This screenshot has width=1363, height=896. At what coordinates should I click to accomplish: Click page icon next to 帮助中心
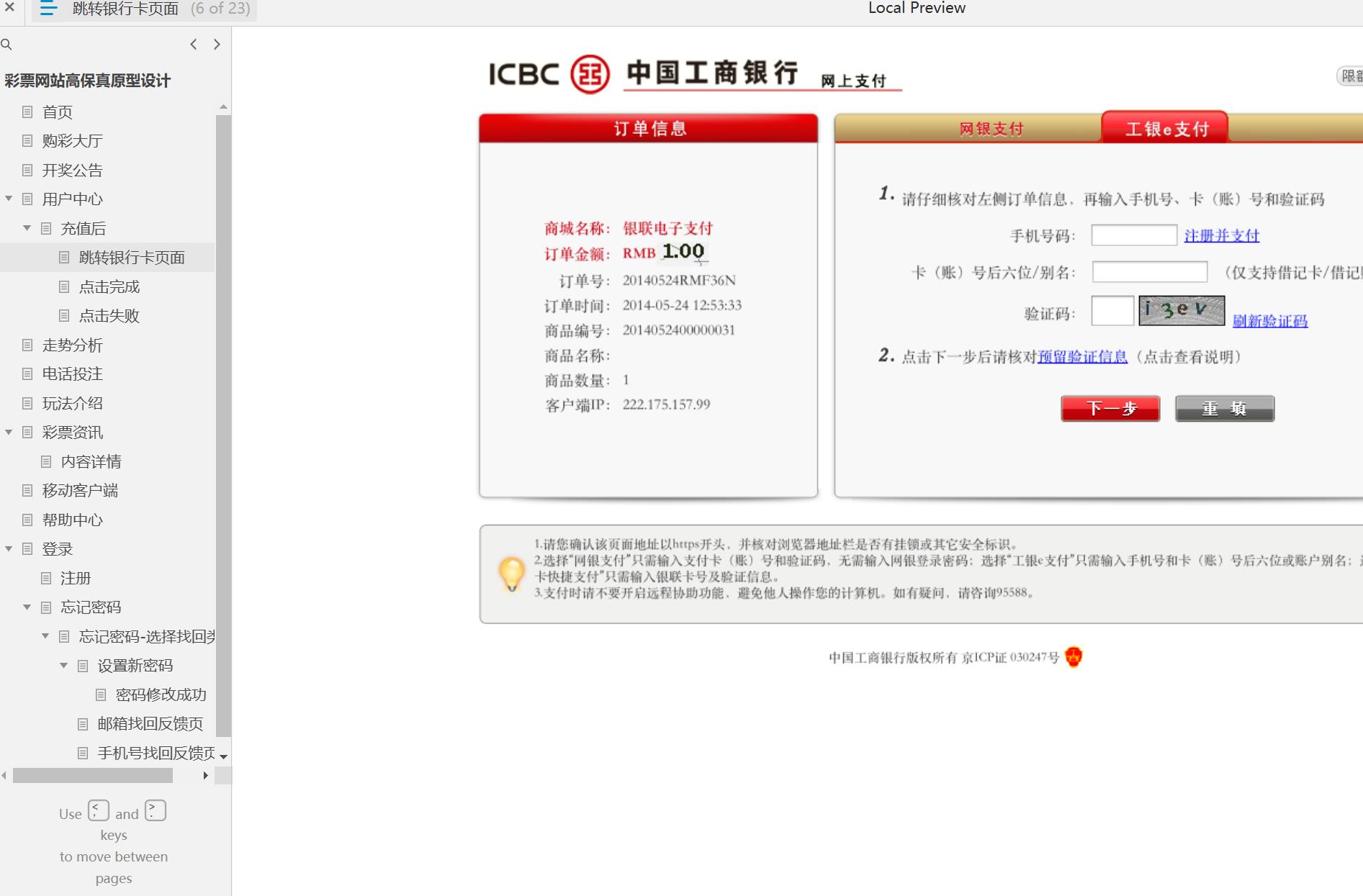pos(27,520)
